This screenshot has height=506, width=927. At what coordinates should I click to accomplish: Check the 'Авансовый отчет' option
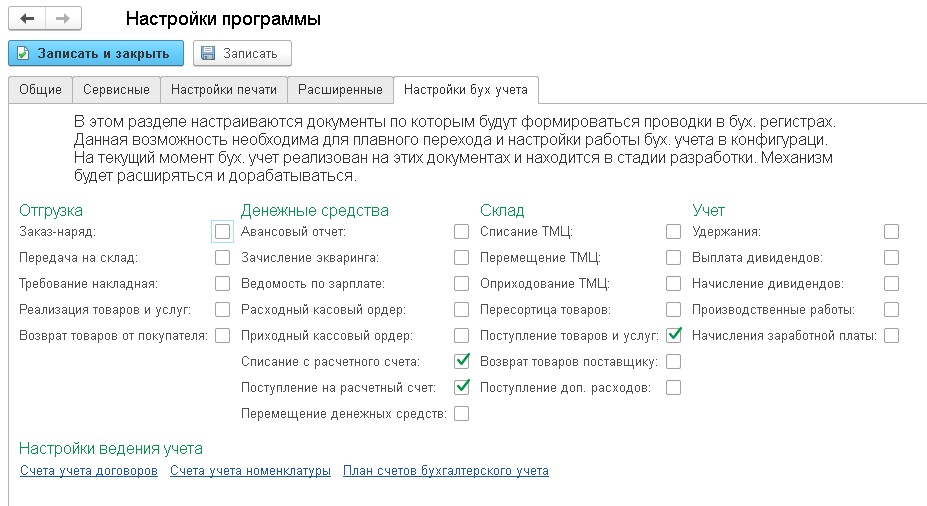point(461,232)
